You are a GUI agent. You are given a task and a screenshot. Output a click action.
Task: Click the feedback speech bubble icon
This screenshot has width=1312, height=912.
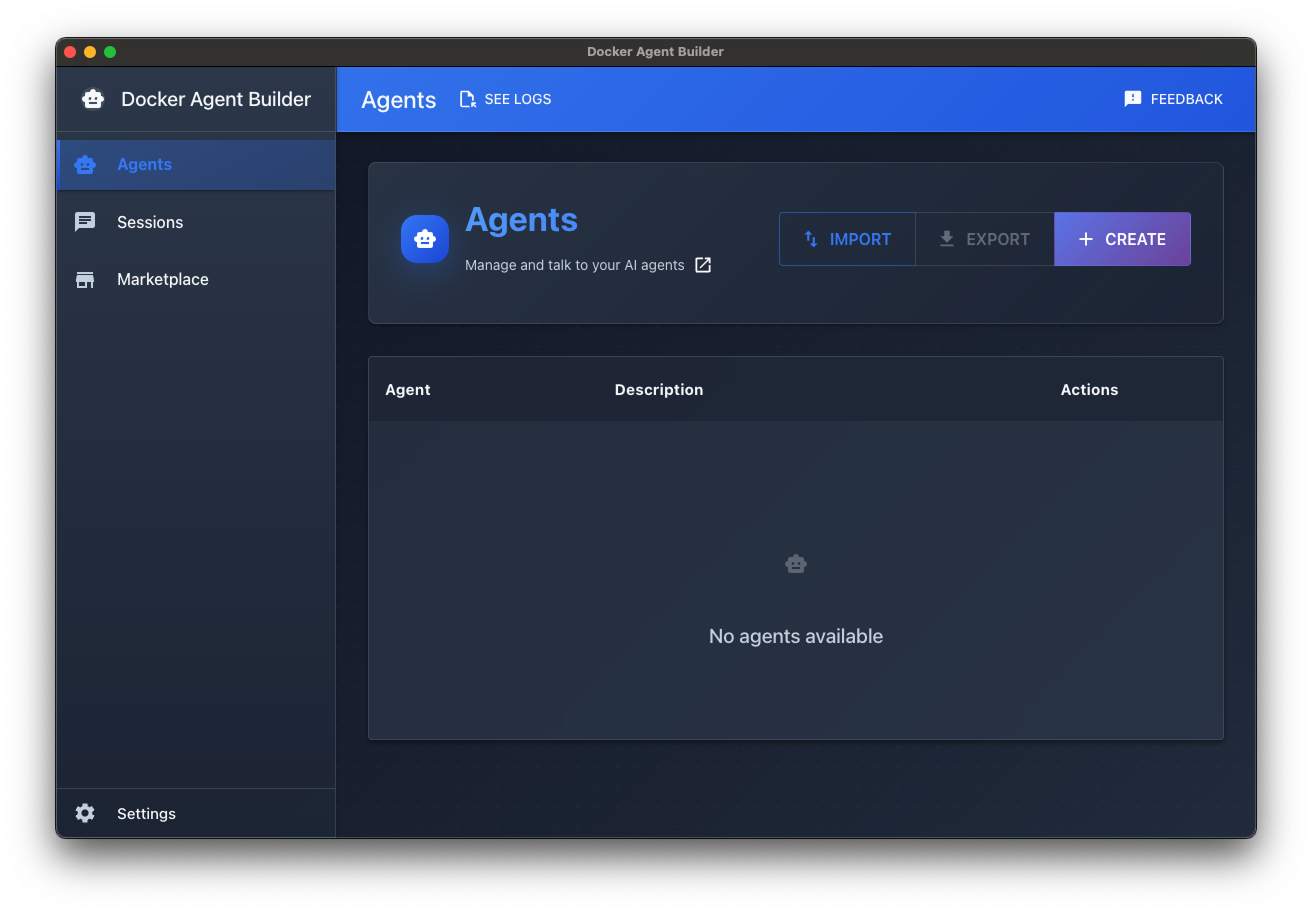pos(1132,98)
